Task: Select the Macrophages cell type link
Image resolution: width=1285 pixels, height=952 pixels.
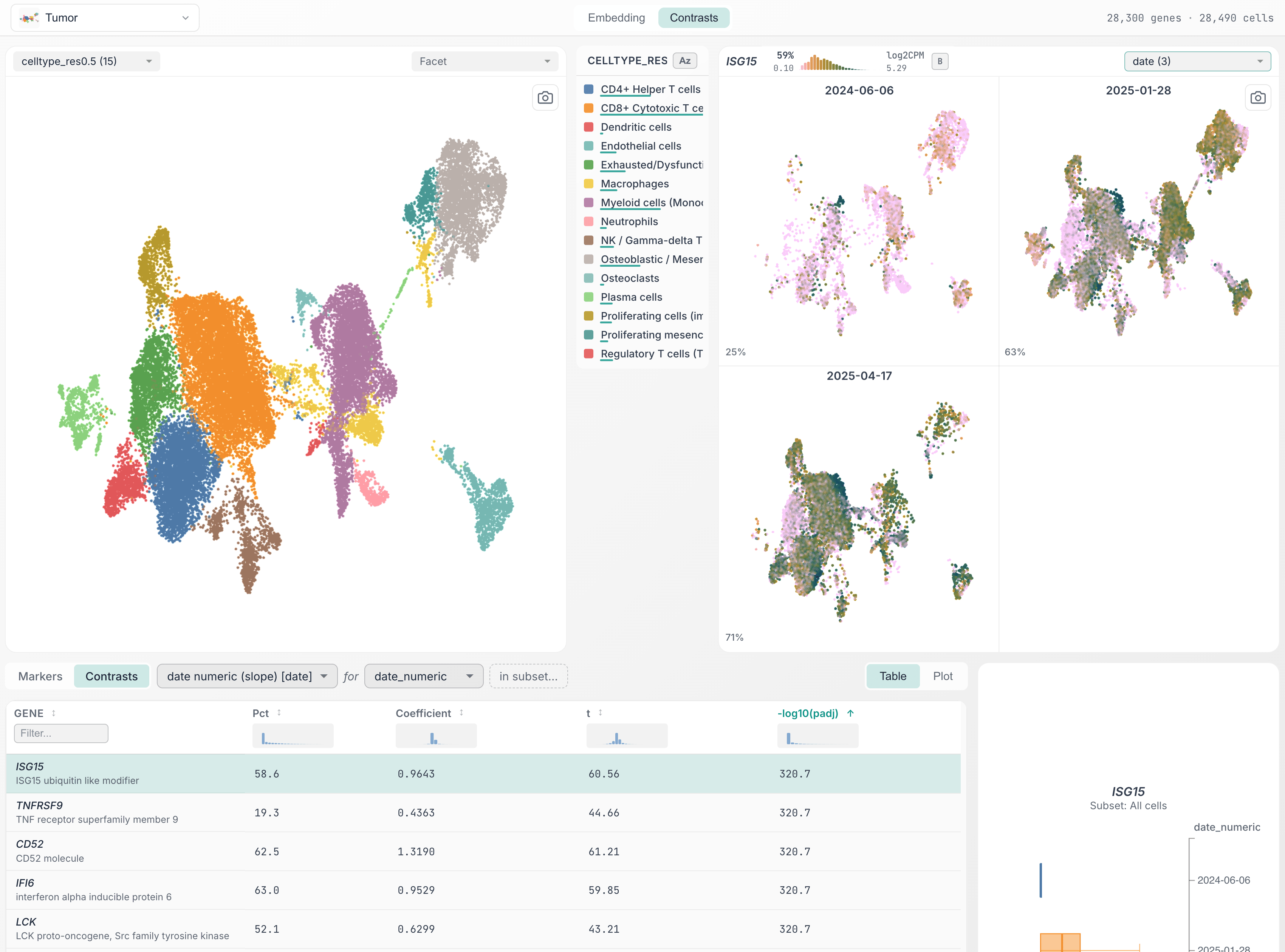Action: [635, 183]
